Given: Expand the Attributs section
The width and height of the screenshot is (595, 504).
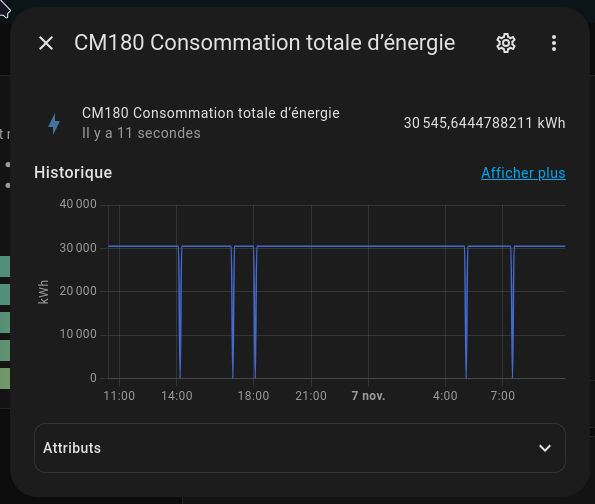Looking at the screenshot, I should pyautogui.click(x=300, y=448).
